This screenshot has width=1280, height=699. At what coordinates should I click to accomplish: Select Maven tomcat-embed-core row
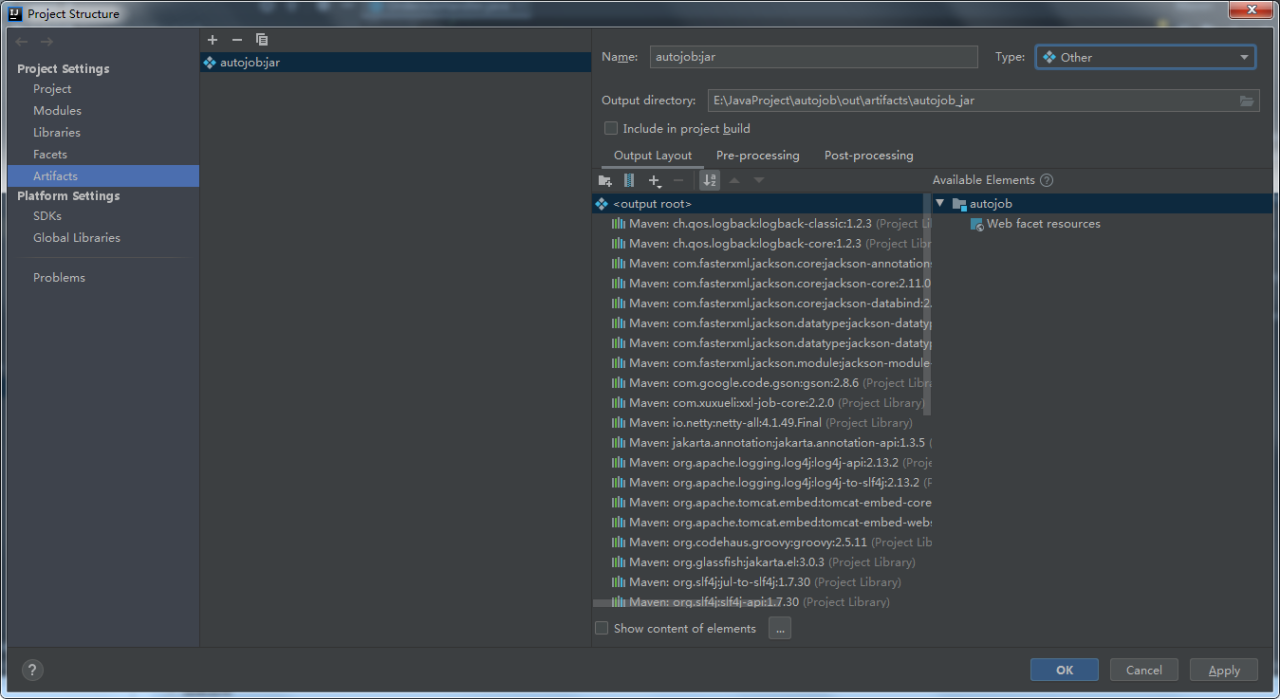pos(761,503)
